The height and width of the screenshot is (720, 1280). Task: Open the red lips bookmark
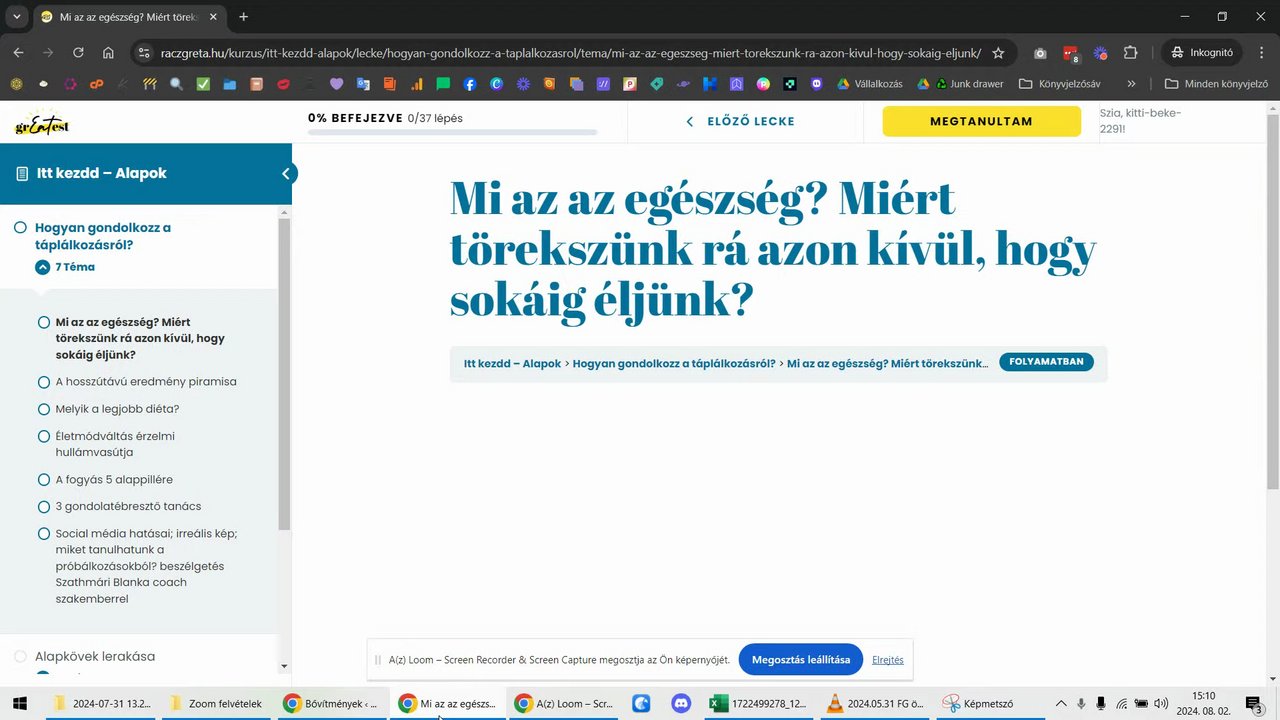pos(283,84)
